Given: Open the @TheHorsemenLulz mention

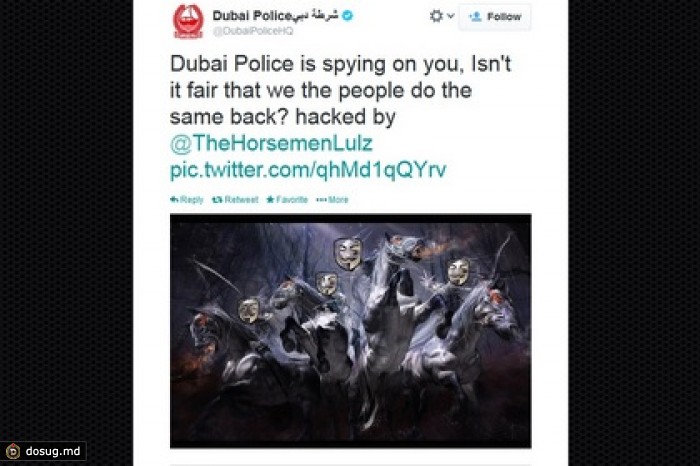Looking at the screenshot, I should click(x=271, y=143).
